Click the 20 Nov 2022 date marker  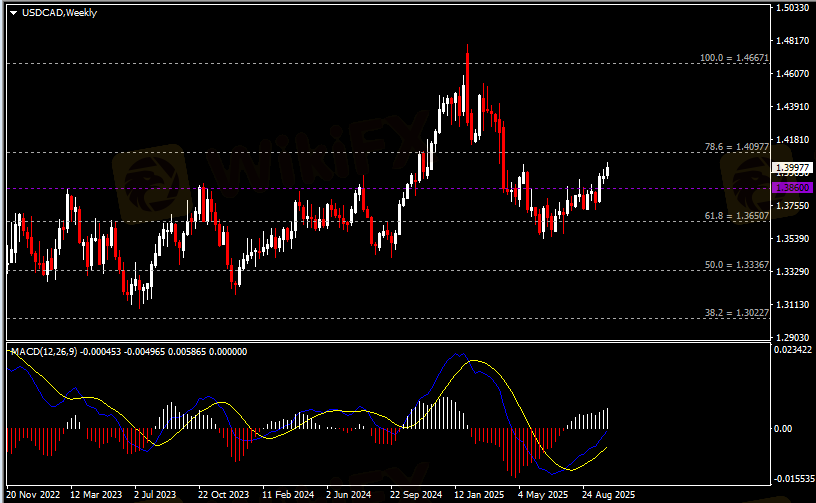34,494
